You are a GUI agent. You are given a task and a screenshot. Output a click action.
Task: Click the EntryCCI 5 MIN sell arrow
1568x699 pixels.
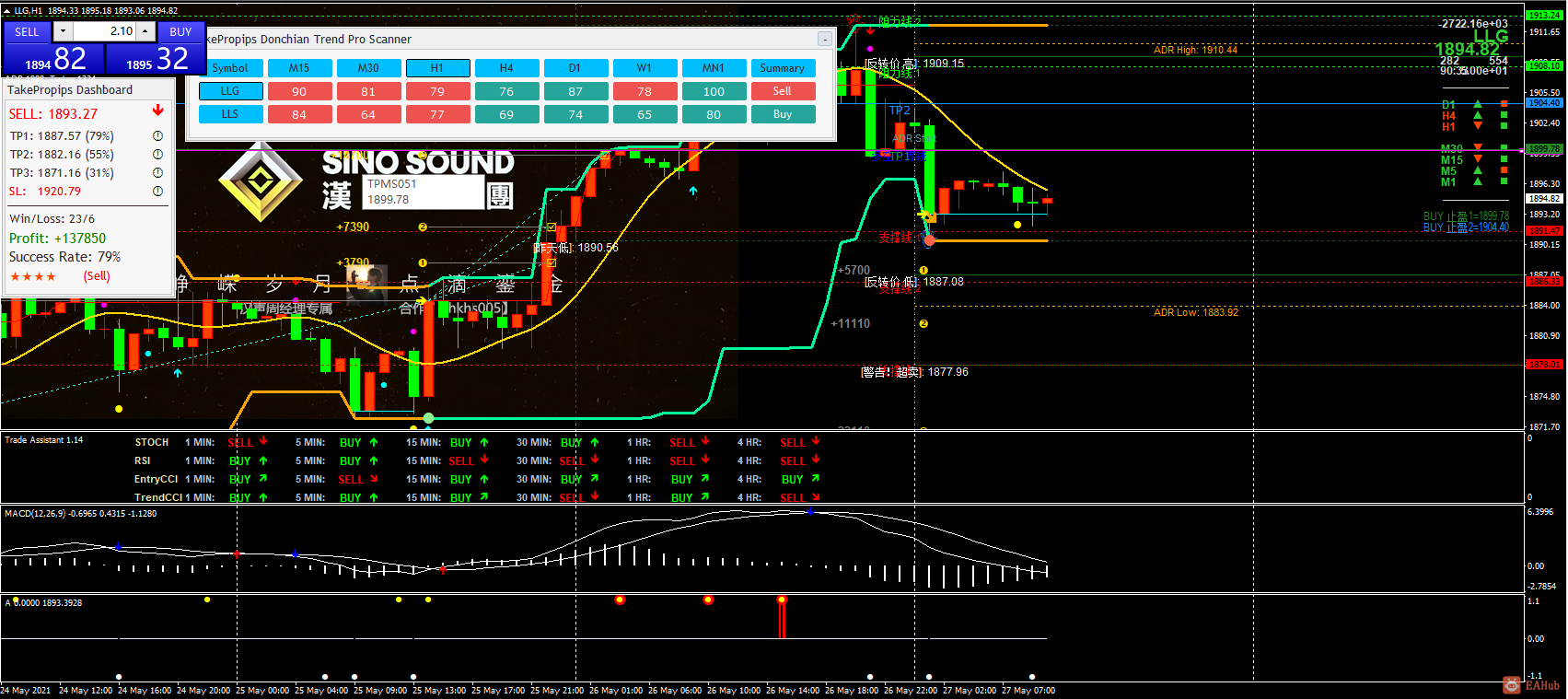[374, 479]
